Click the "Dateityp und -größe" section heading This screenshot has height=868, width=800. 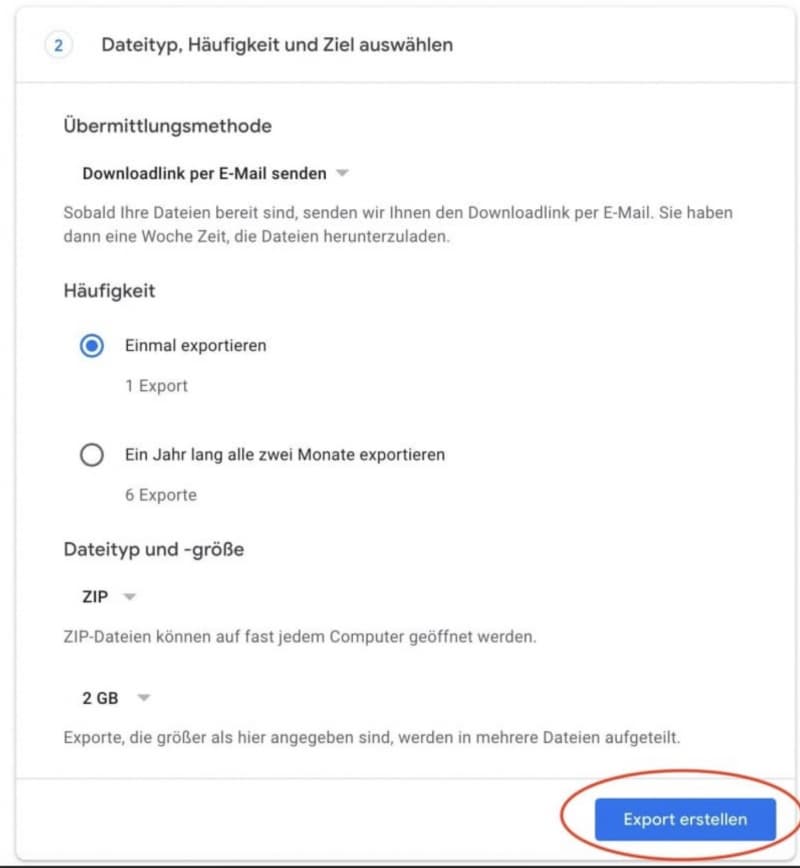point(154,550)
